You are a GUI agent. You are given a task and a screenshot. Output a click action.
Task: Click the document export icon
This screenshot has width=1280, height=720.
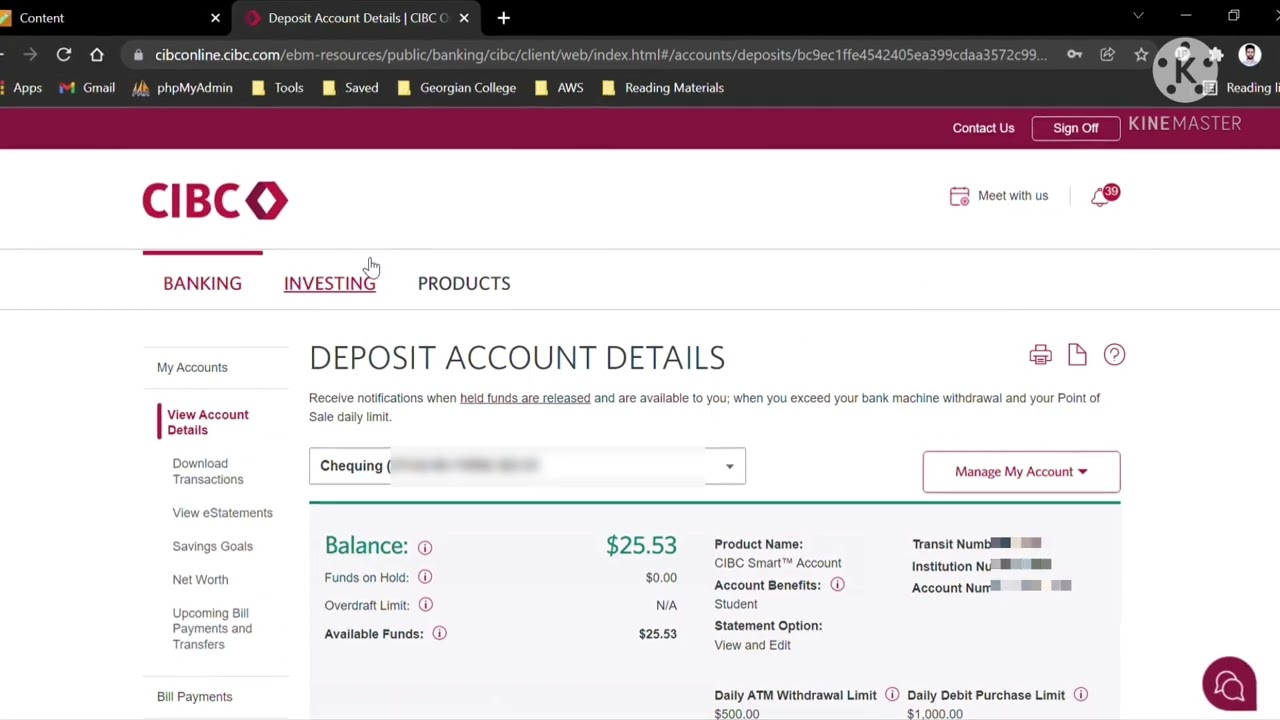(x=1077, y=354)
